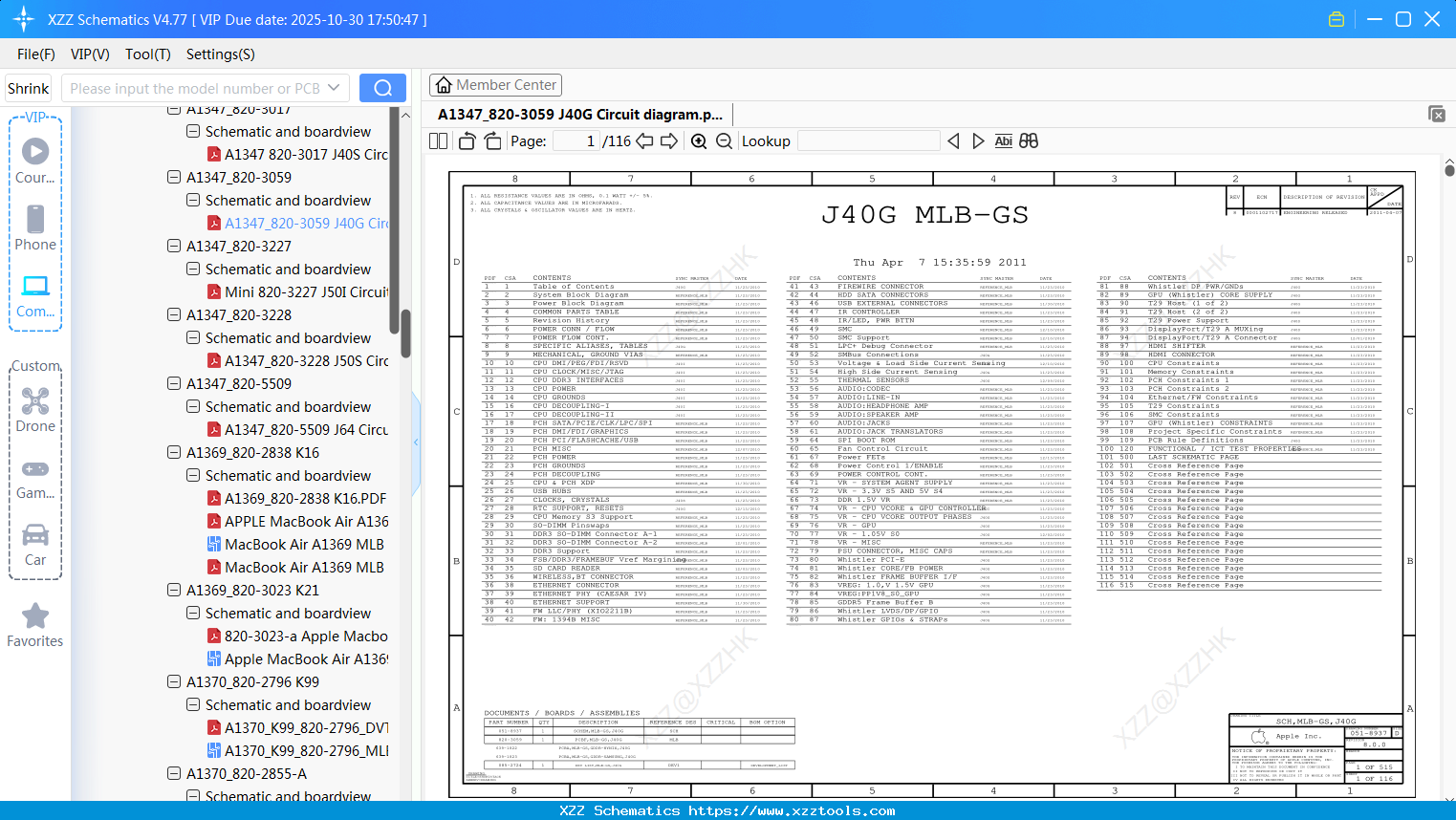Open the A1347_820-5509 J64 circuit file

298,429
